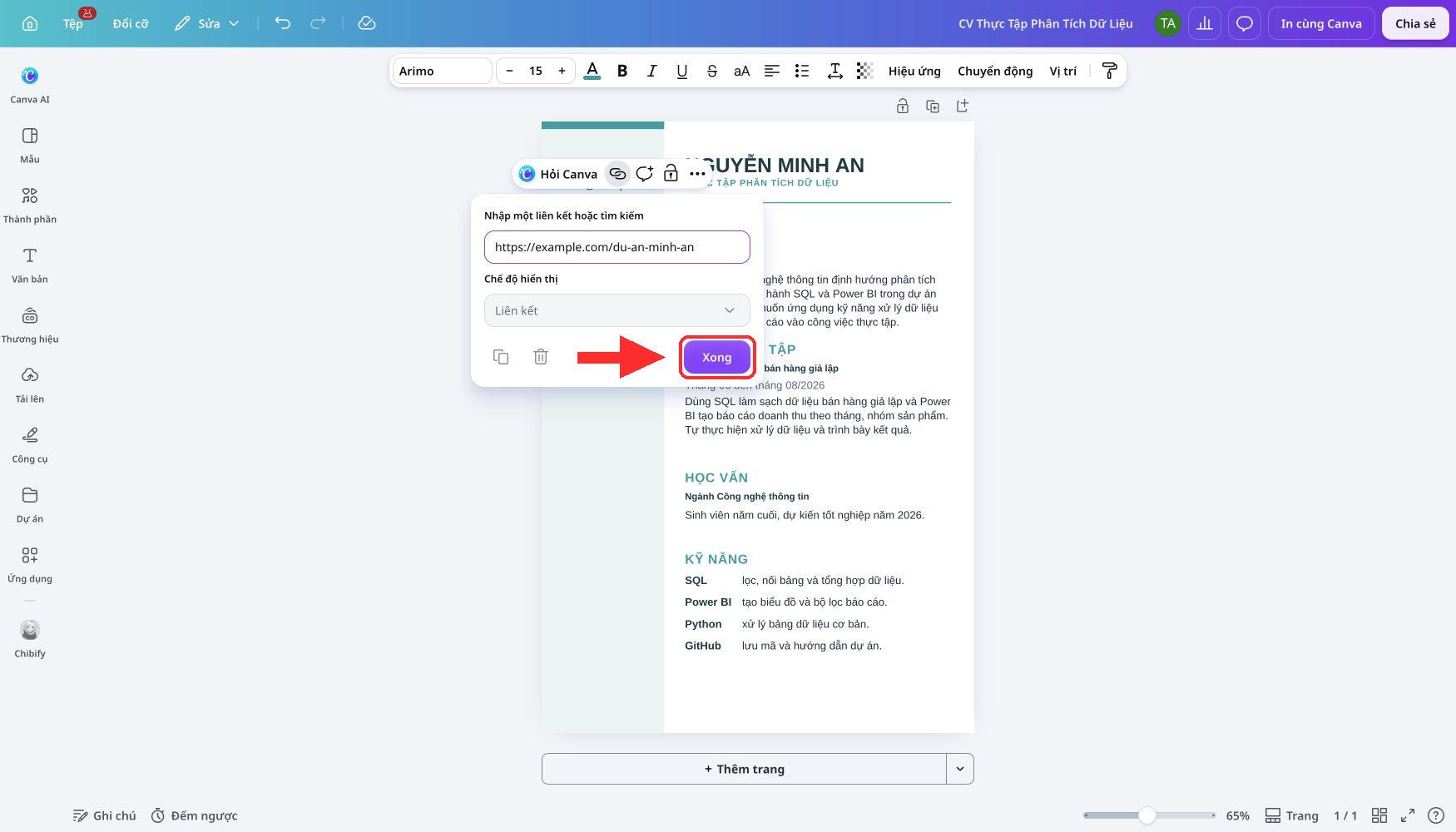Open the Ứng dụng apps panel
This screenshot has height=832, width=1456.
(30, 565)
